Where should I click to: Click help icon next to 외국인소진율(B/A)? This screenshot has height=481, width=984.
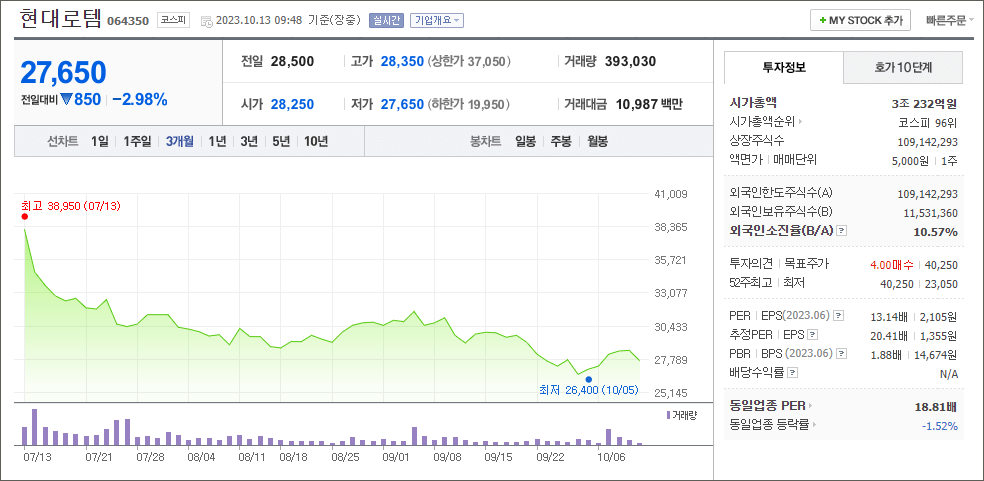pyautogui.click(x=842, y=231)
